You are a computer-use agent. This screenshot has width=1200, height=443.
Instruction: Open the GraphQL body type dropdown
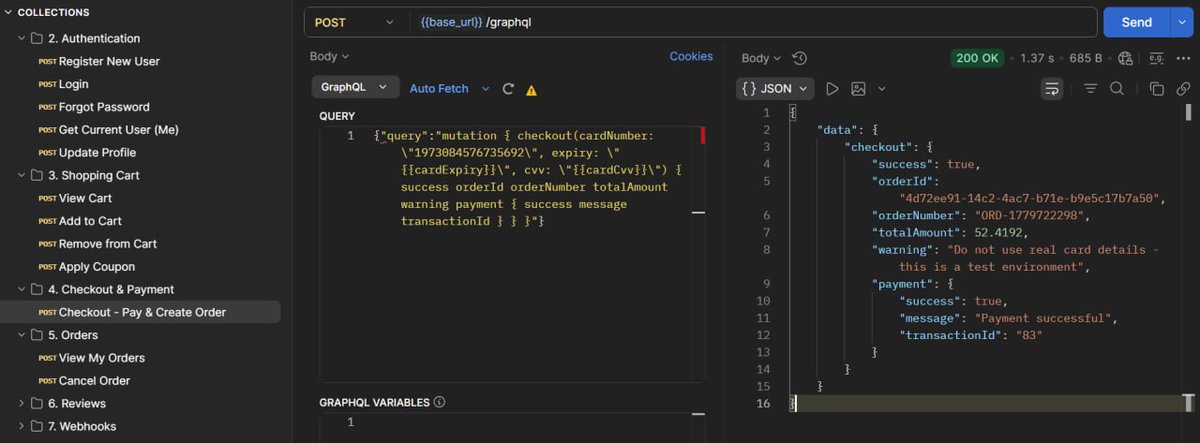click(355, 88)
